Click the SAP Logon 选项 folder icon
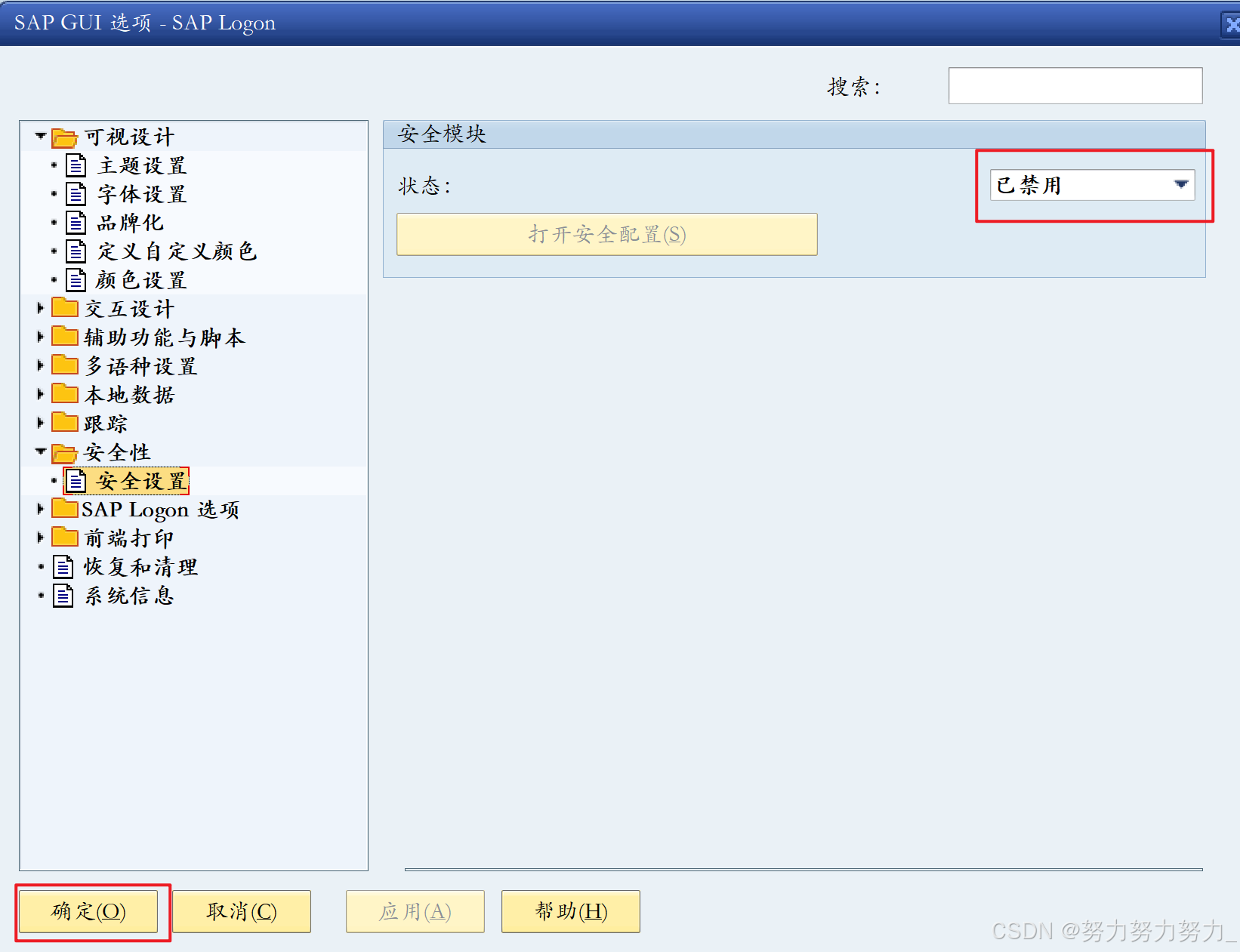 [65, 509]
